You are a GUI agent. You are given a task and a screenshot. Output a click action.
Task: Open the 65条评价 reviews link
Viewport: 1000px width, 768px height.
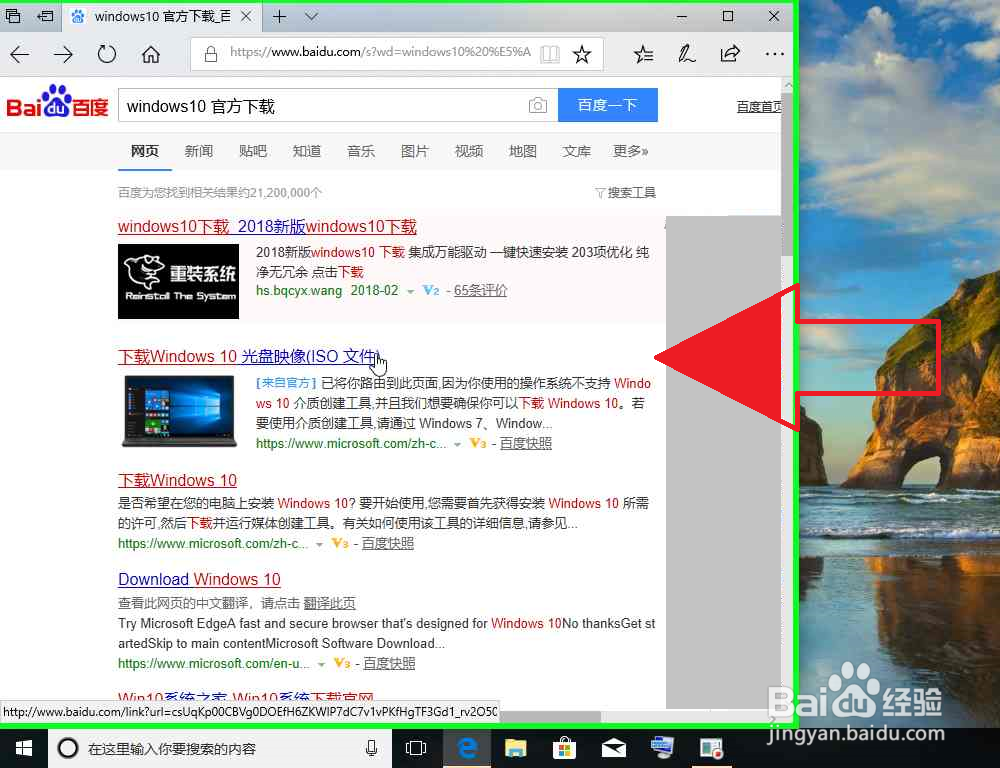pyautogui.click(x=480, y=291)
